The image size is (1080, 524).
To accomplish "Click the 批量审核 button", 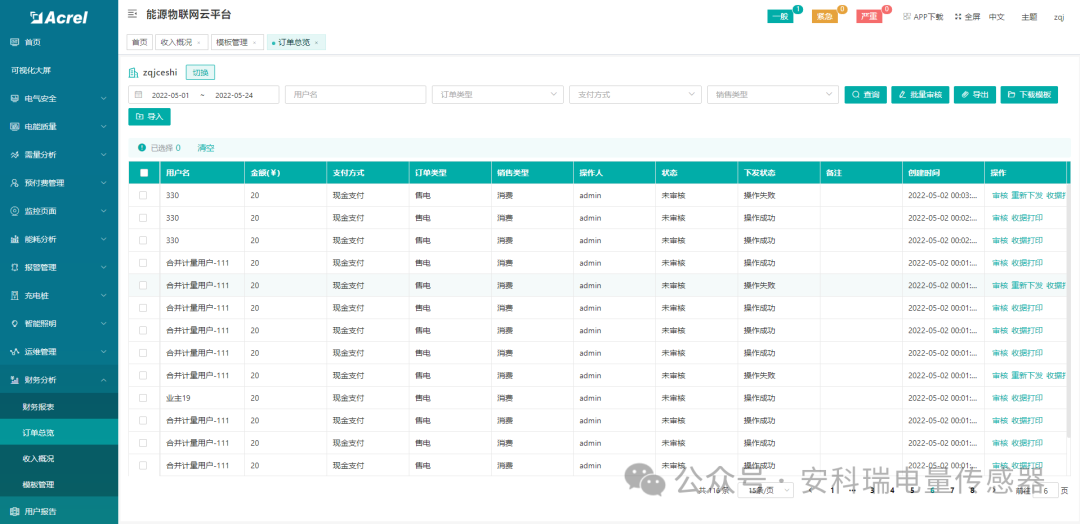I will (920, 95).
